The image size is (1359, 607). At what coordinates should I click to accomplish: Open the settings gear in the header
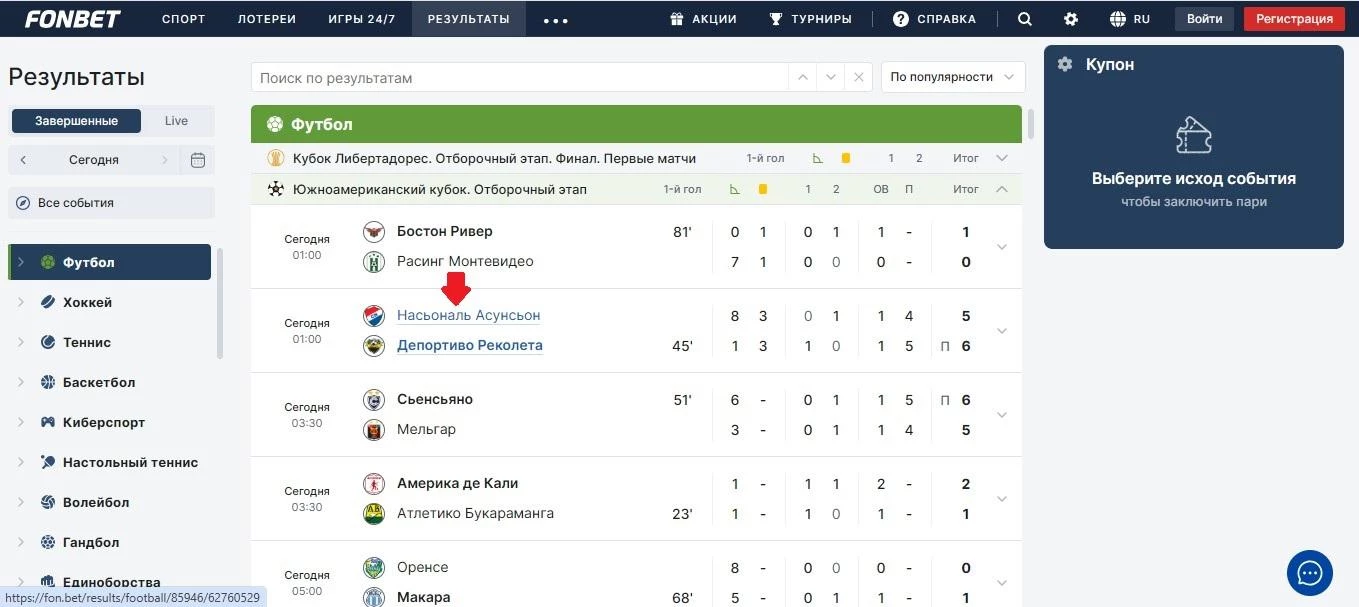1070,18
